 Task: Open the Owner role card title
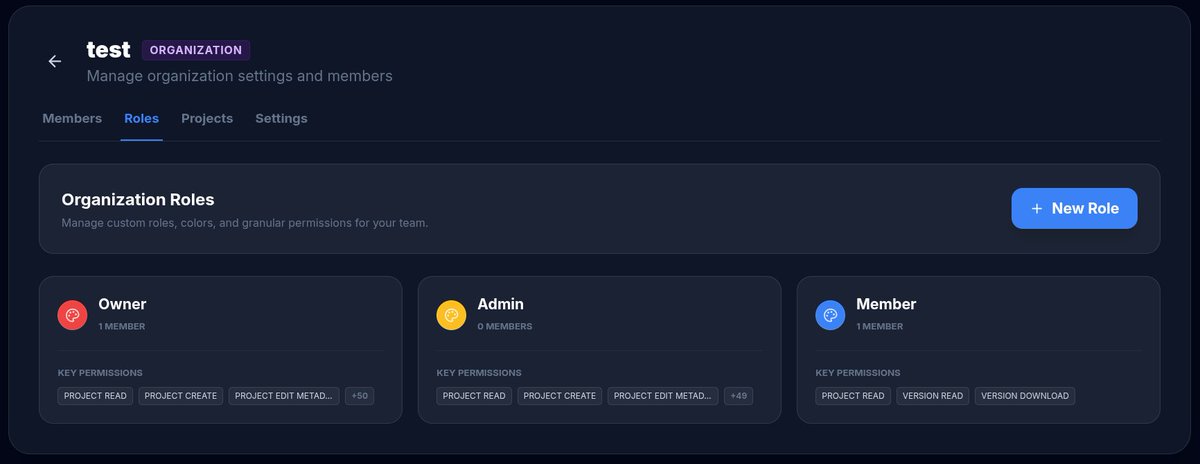pyautogui.click(x=122, y=304)
